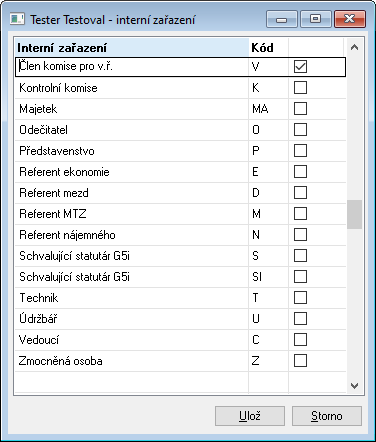Select the Majetek row
Screen dimensions: 376x442
[x=180, y=109]
